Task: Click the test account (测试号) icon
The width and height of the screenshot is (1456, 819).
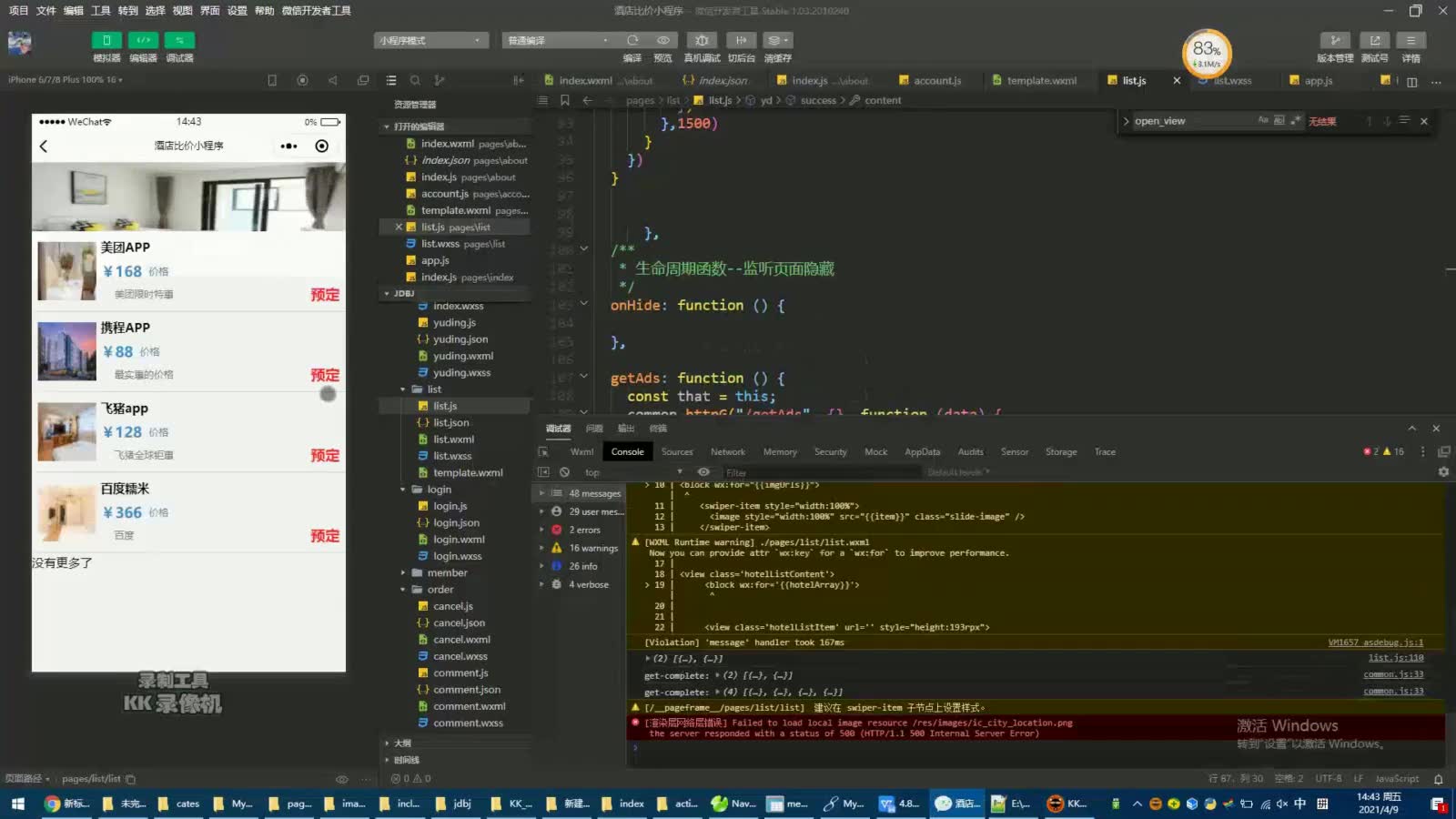Action: (1375, 40)
